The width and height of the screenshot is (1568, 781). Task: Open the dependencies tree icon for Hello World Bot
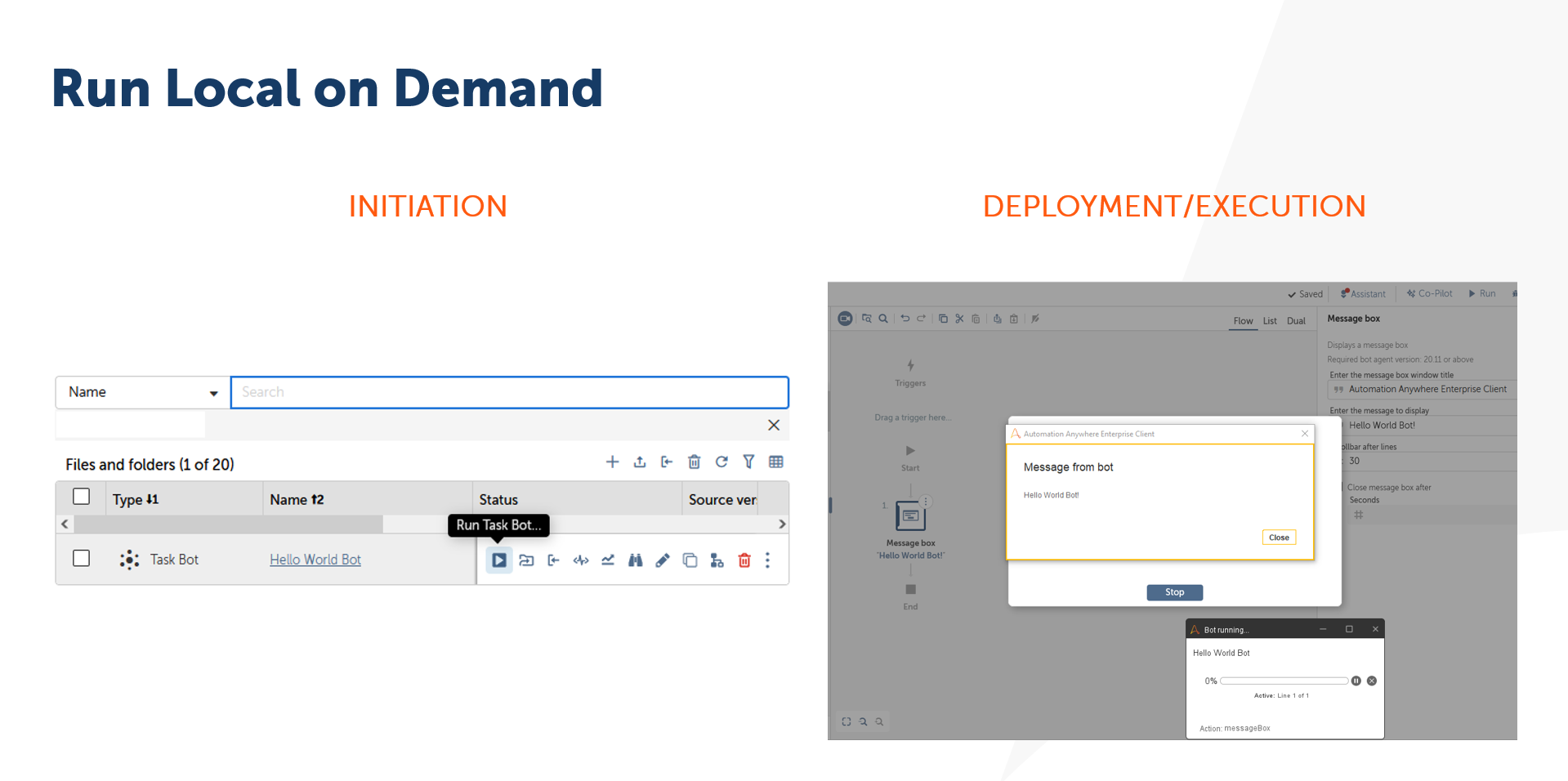(717, 560)
